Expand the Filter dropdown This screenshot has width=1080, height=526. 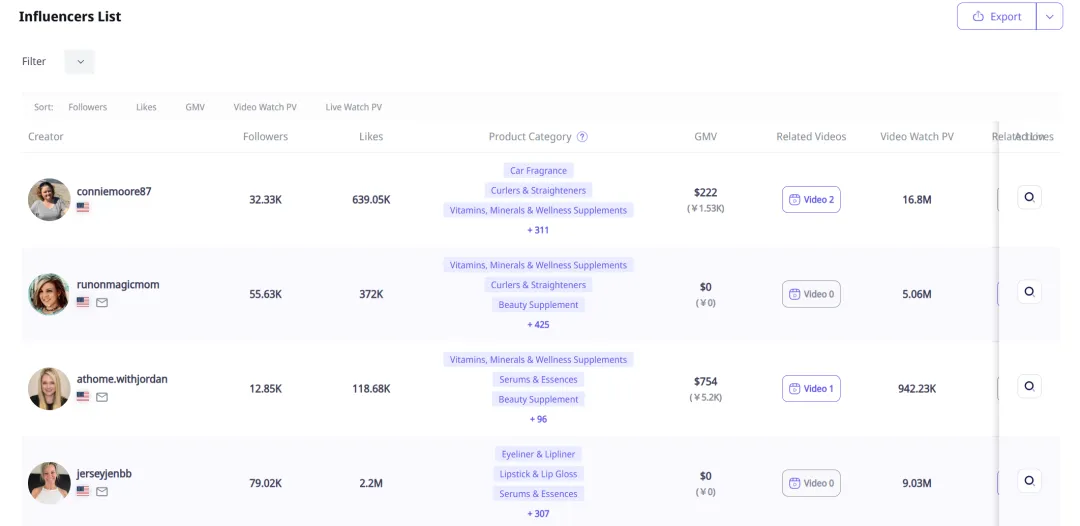(80, 62)
